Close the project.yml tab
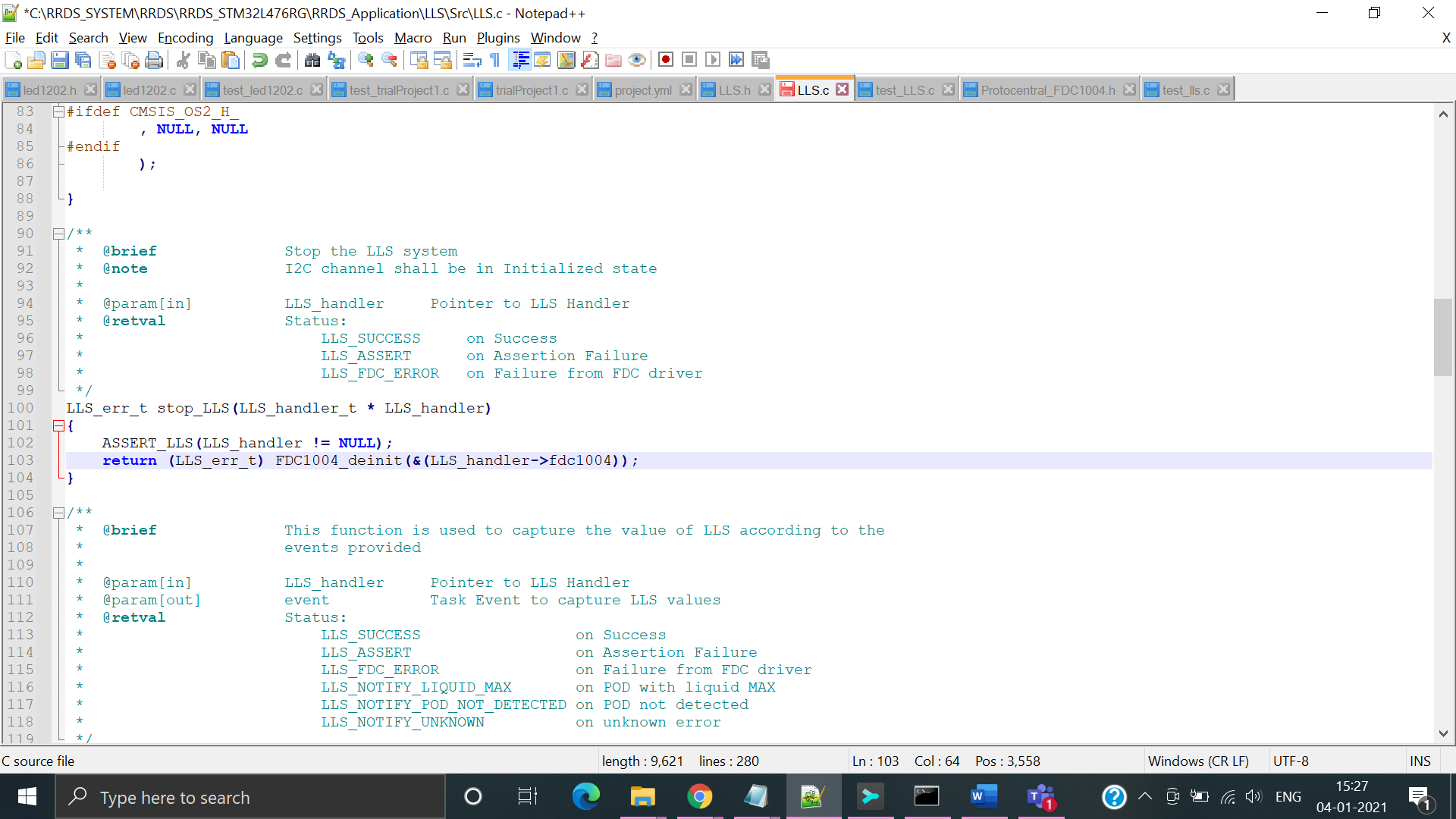The width and height of the screenshot is (1456, 819). [686, 89]
